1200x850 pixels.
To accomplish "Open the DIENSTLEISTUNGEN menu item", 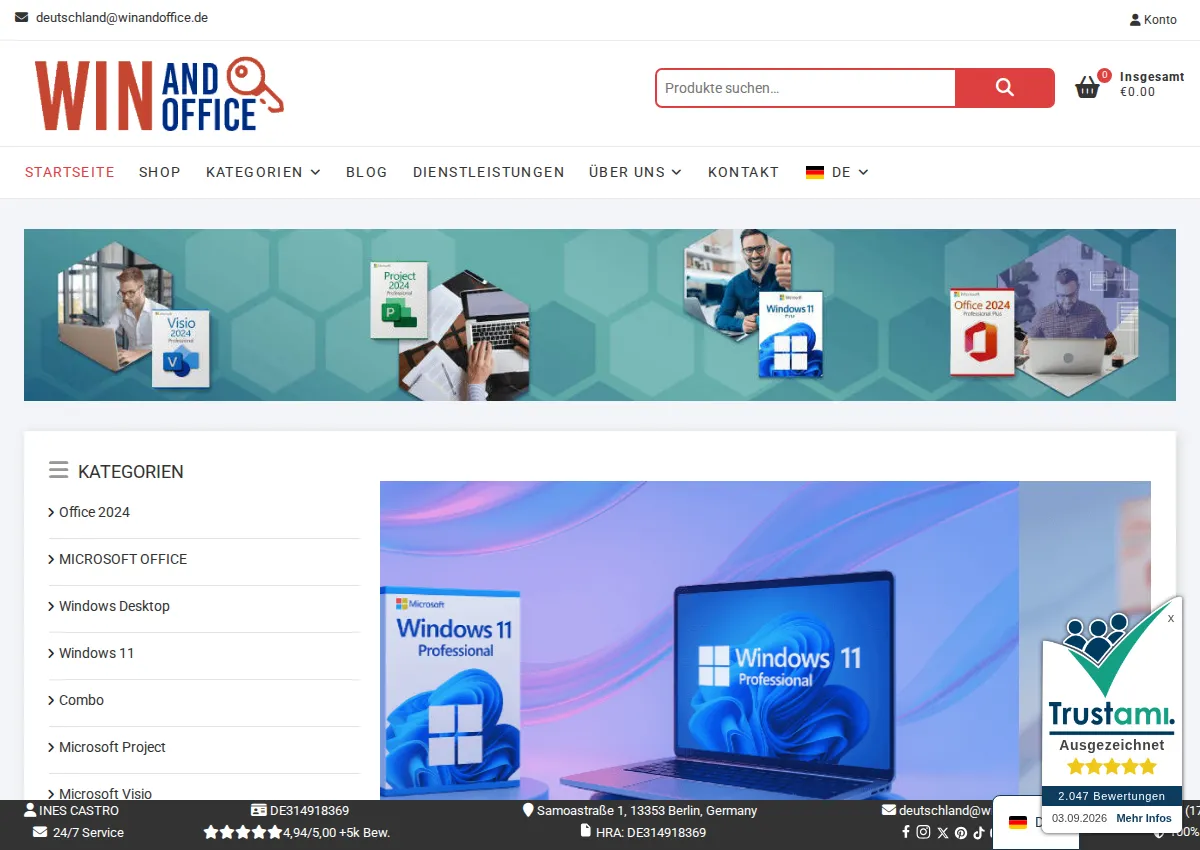I will (489, 172).
